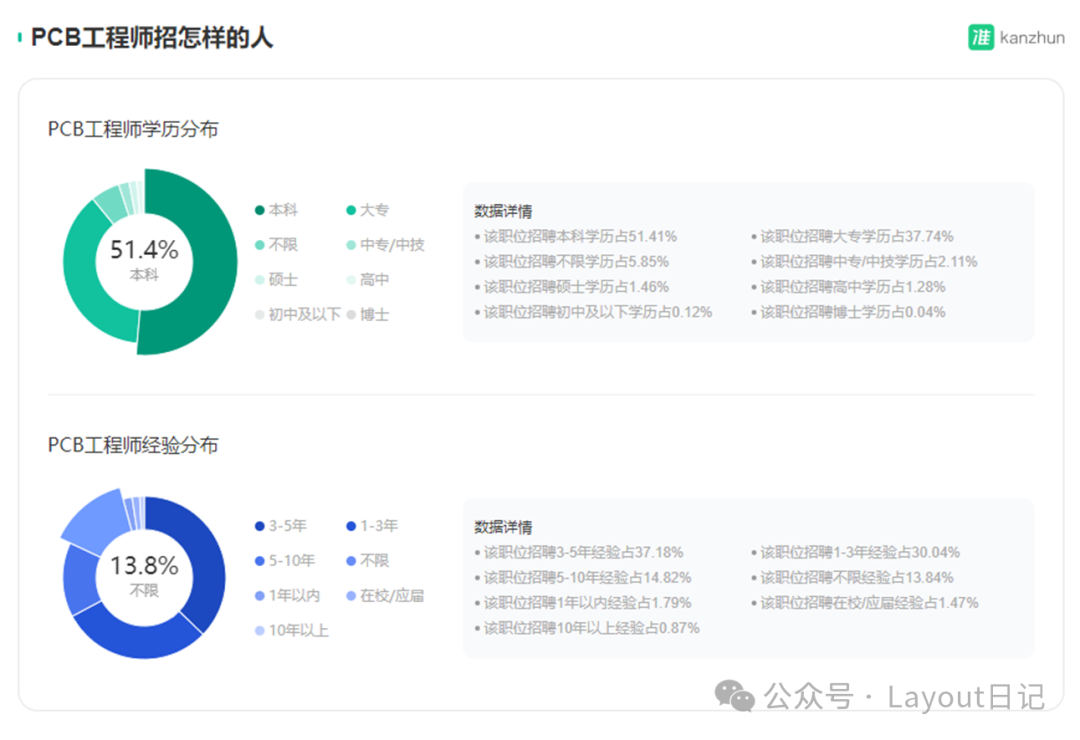Select the PCB工程师学历分布 section title
1080x740 pixels.
(x=135, y=129)
